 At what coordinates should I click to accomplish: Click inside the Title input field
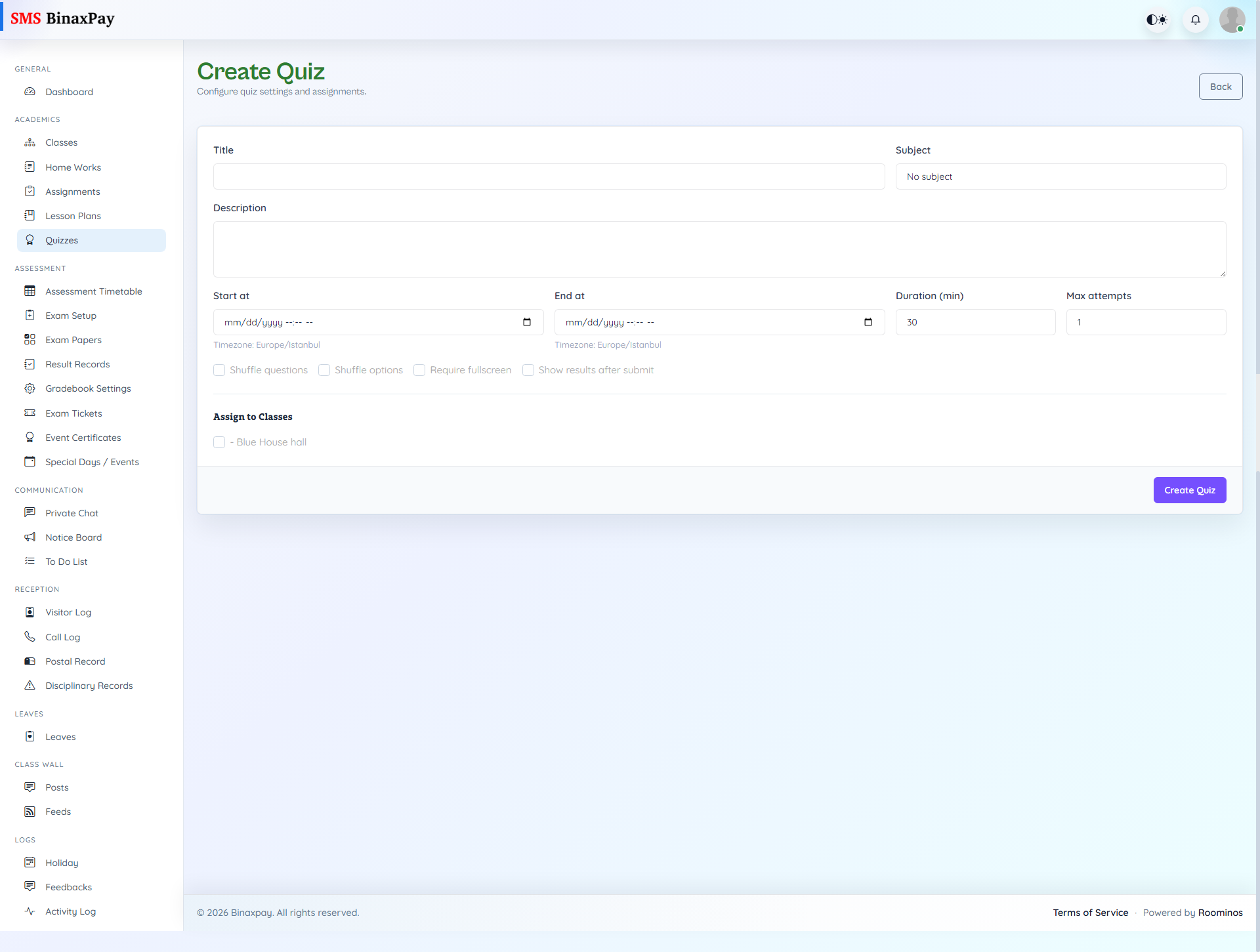[x=549, y=176]
